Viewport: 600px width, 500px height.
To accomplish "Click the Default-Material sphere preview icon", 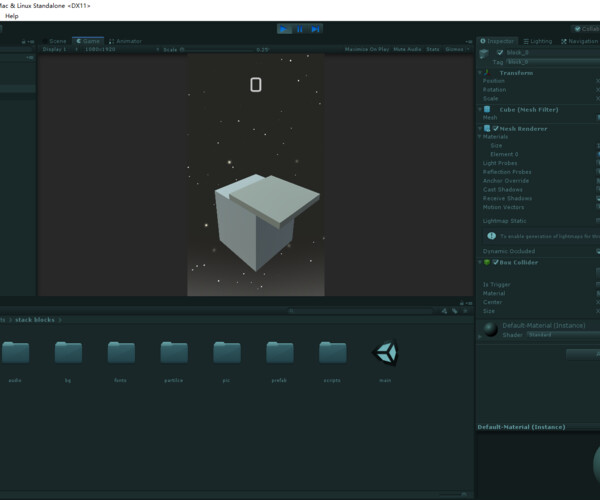I will tap(490, 329).
